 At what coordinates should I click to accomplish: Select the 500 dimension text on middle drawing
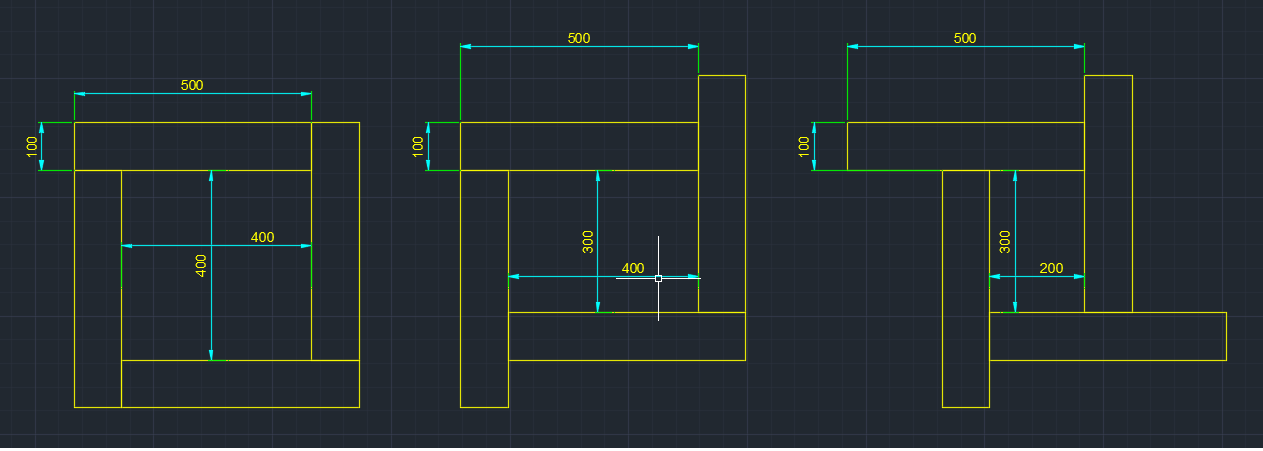pos(579,38)
